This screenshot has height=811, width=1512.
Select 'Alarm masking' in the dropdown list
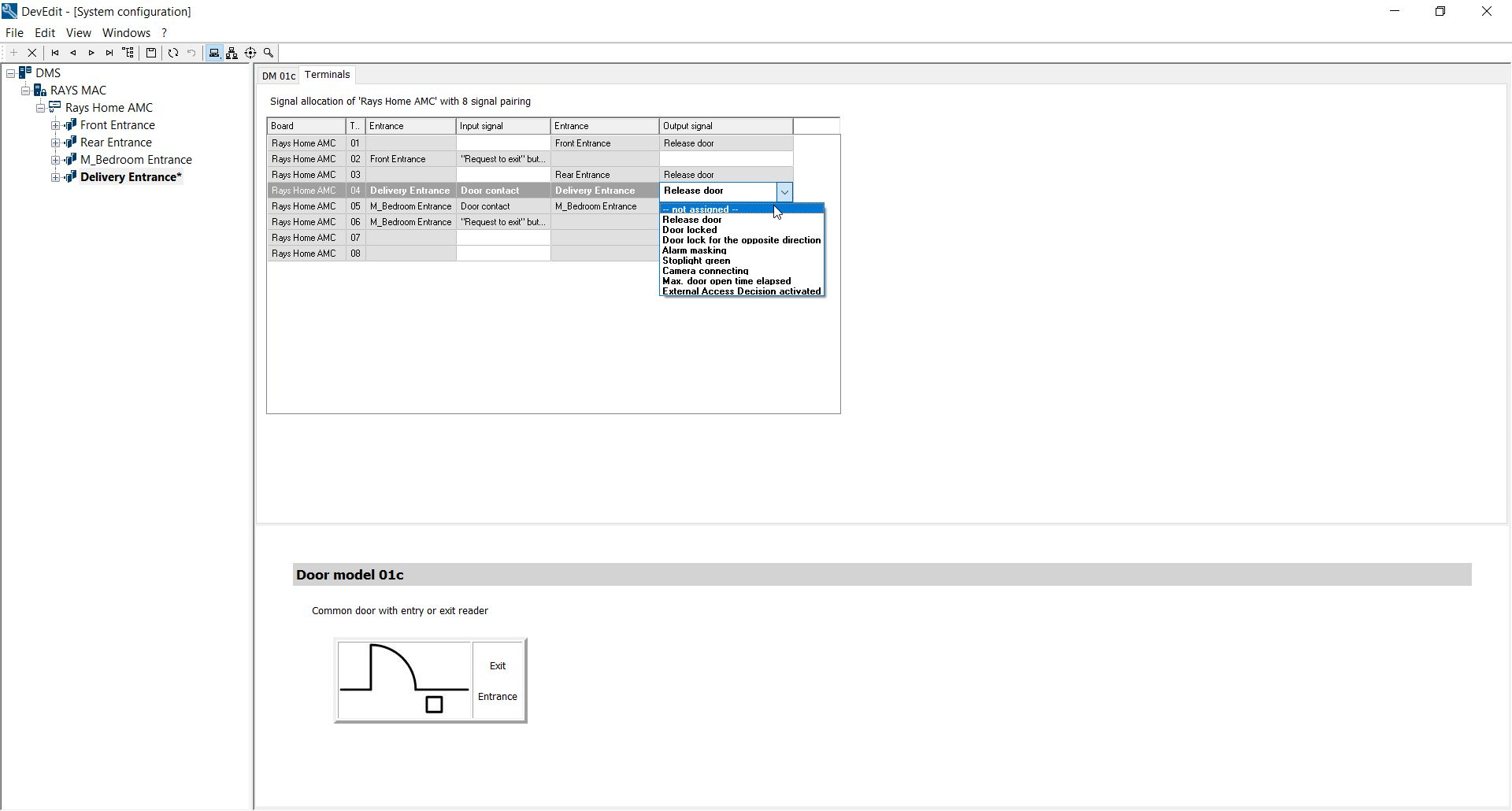click(695, 250)
